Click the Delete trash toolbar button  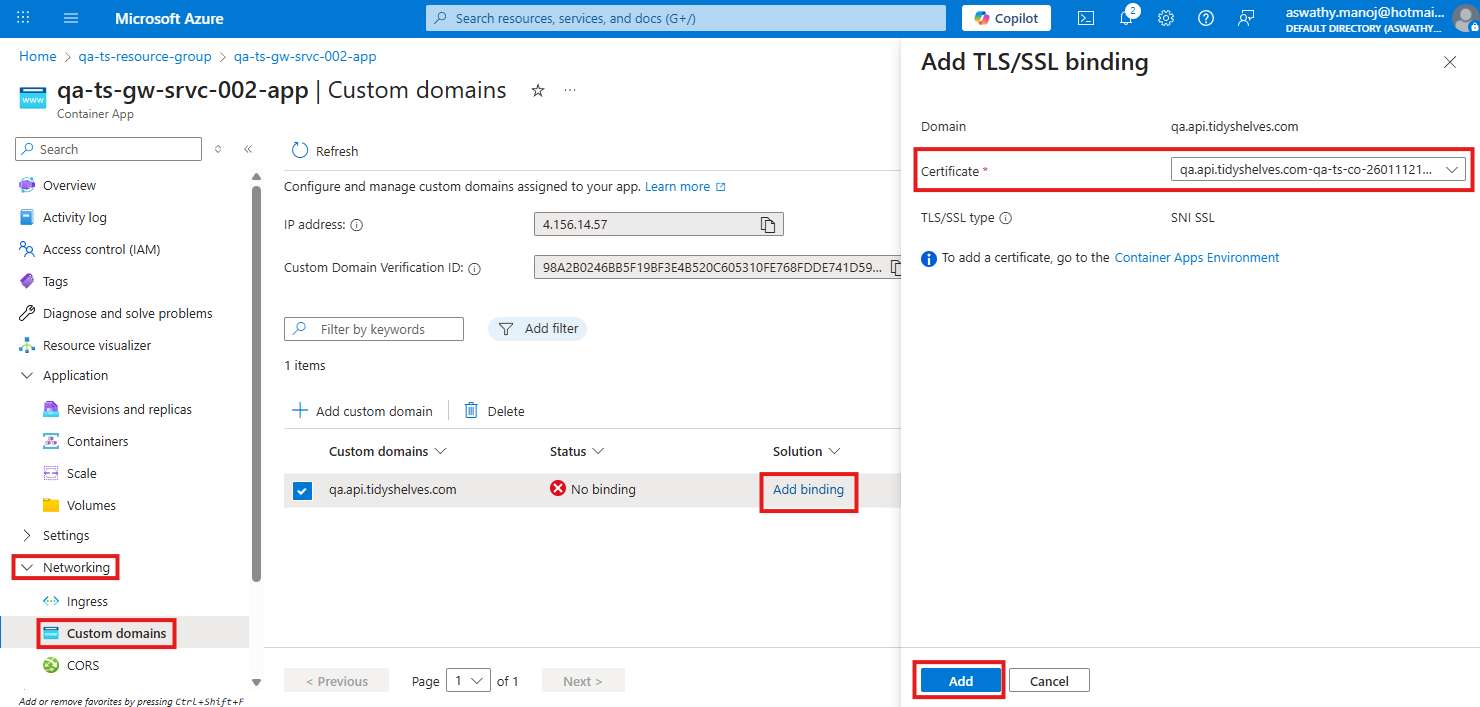click(x=495, y=411)
